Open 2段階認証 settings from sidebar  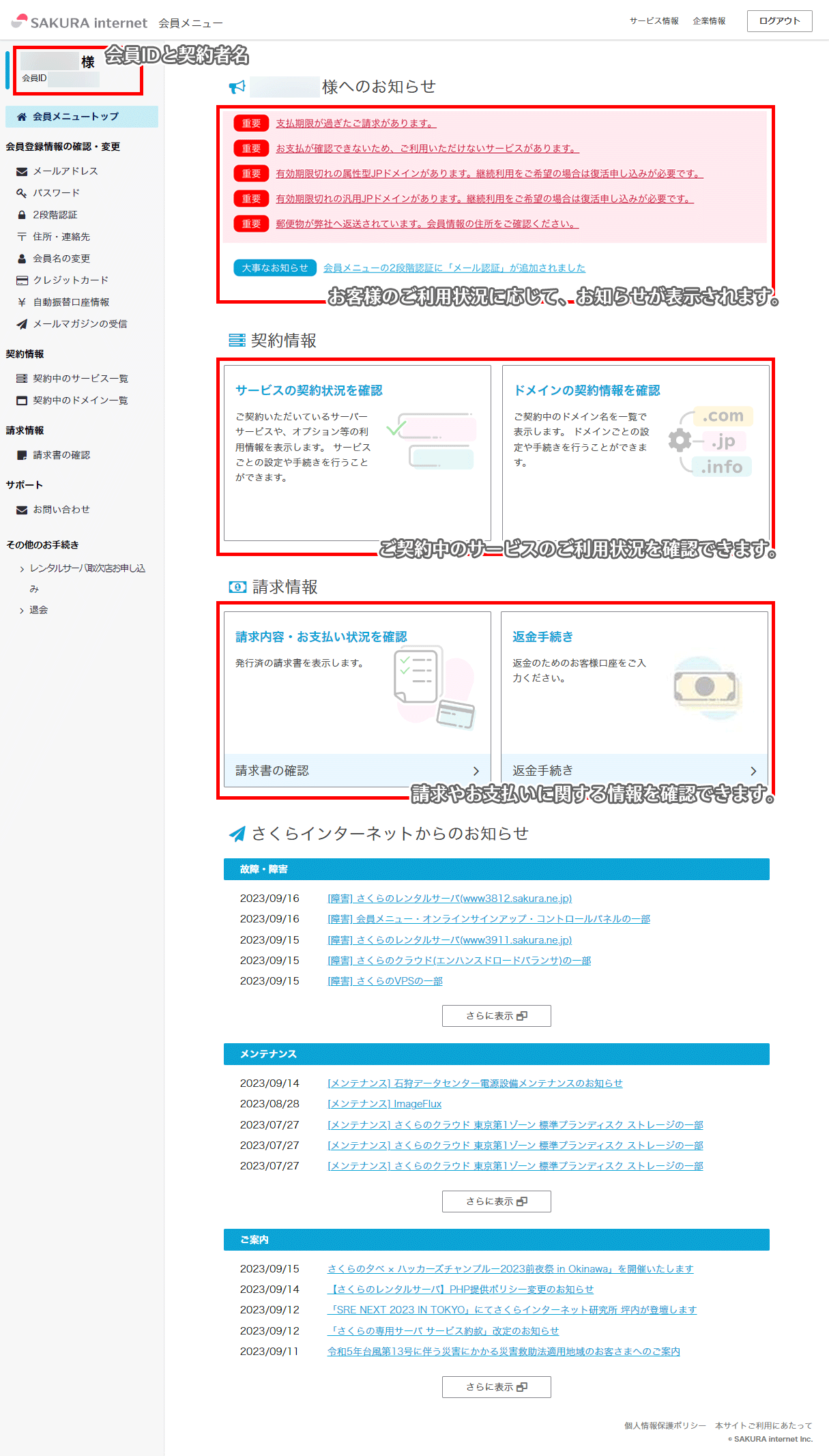[55, 215]
